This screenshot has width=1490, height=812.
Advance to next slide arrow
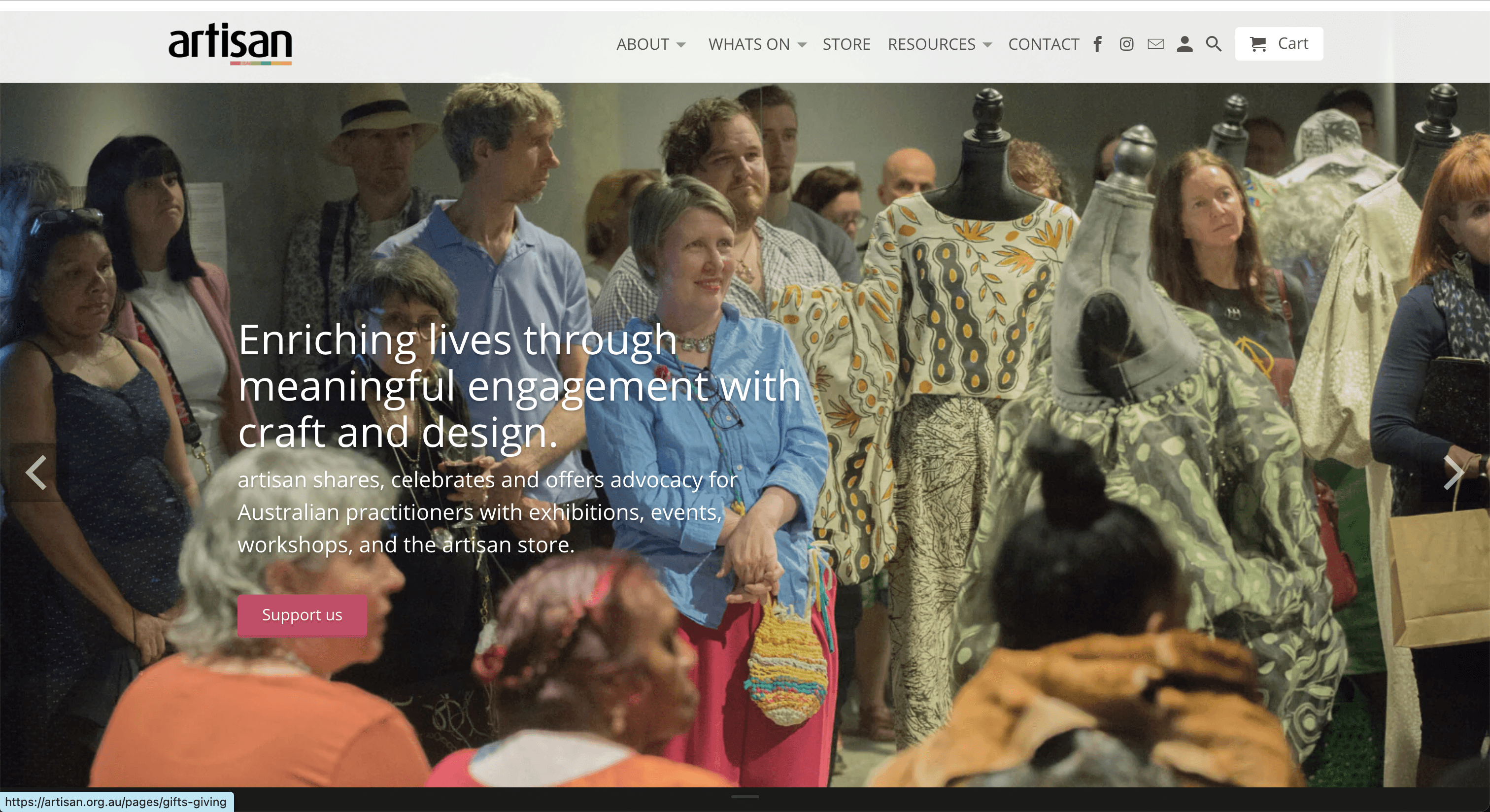coord(1454,473)
